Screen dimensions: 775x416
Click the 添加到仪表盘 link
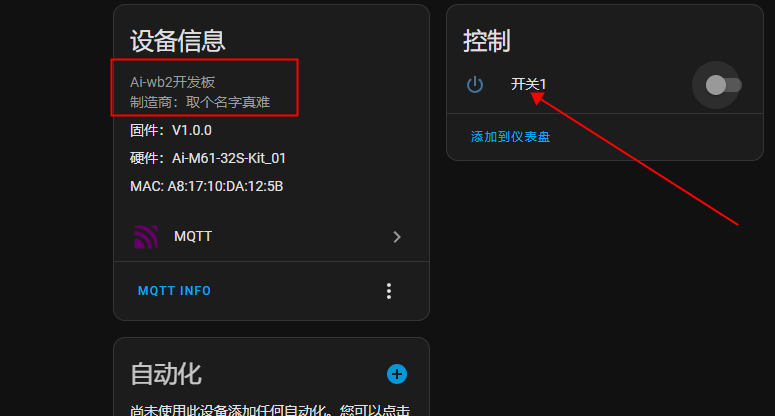pos(510,137)
